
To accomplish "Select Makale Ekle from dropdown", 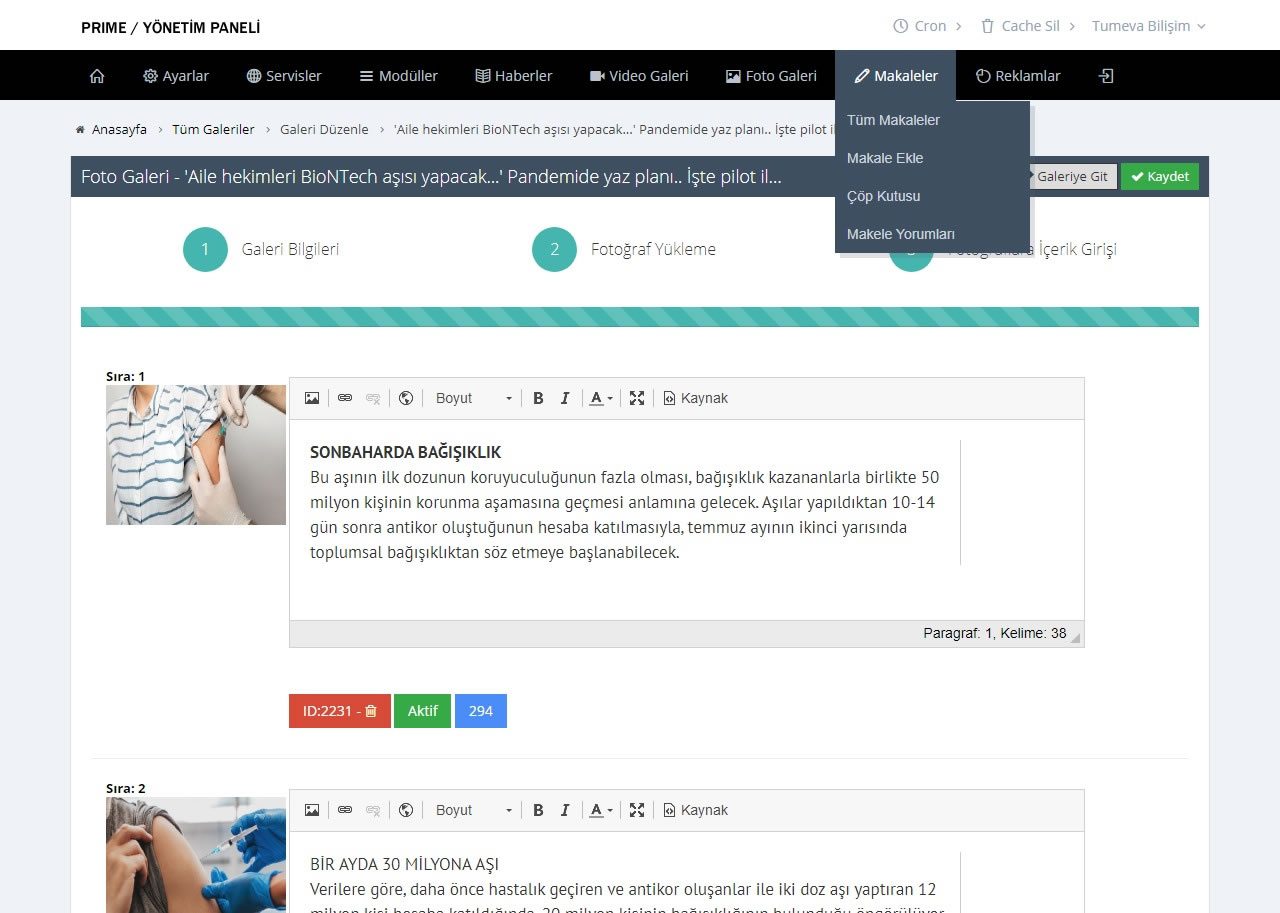I will tap(932, 158).
